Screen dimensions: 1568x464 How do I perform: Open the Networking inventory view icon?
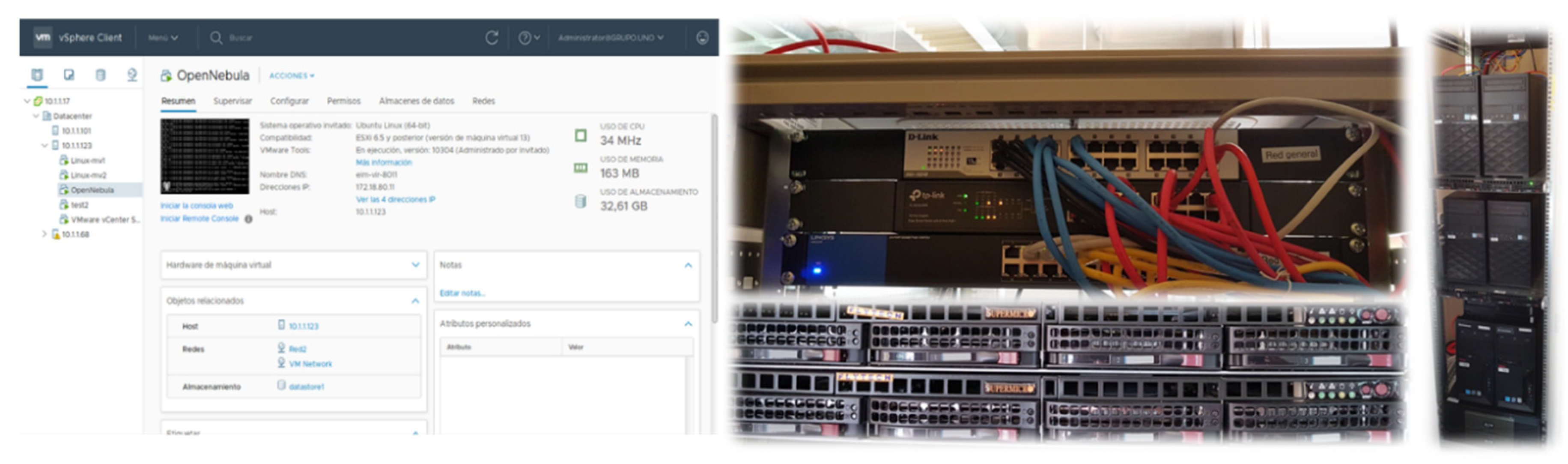(x=132, y=75)
